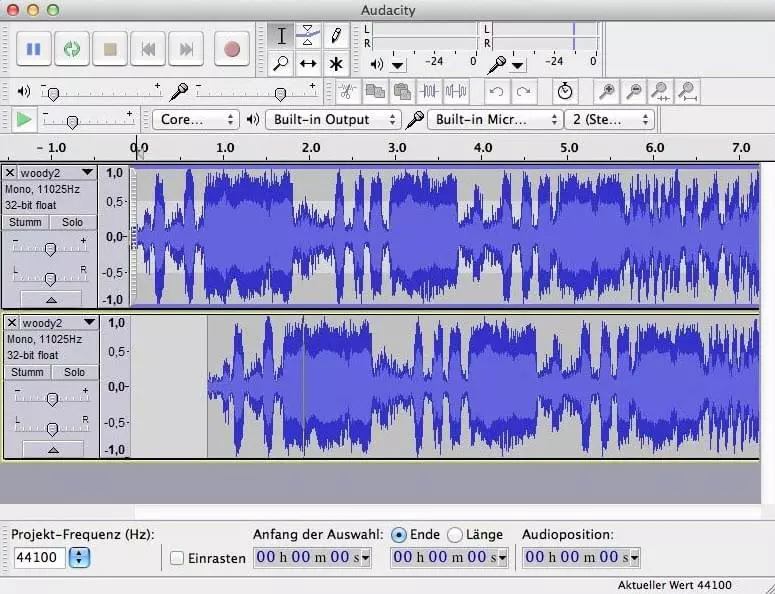
Task: Click the Zoom In magnifier
Action: tap(607, 91)
